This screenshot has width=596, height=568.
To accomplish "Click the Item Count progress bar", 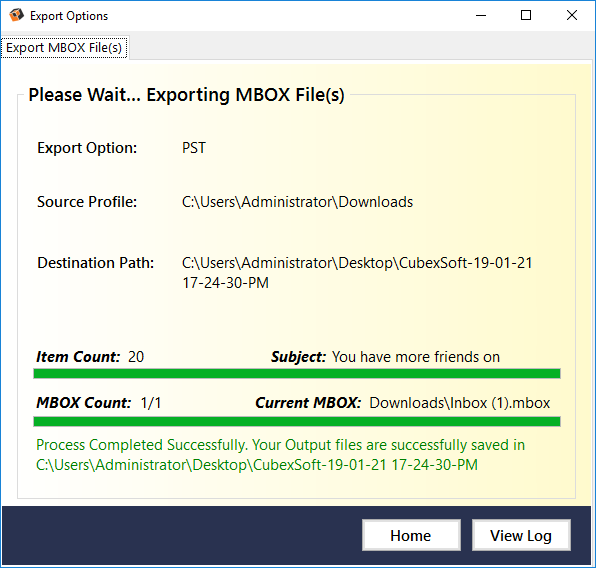I will (297, 373).
